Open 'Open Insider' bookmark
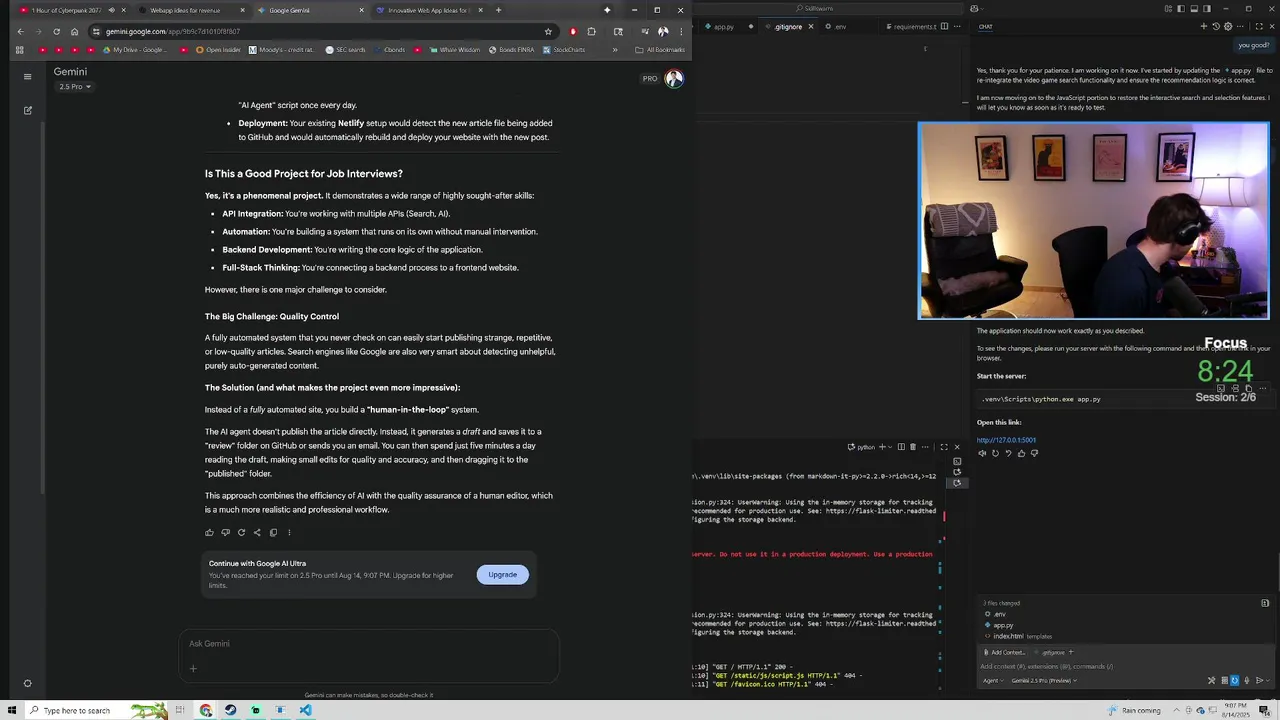This screenshot has height=720, width=1280. [218, 49]
